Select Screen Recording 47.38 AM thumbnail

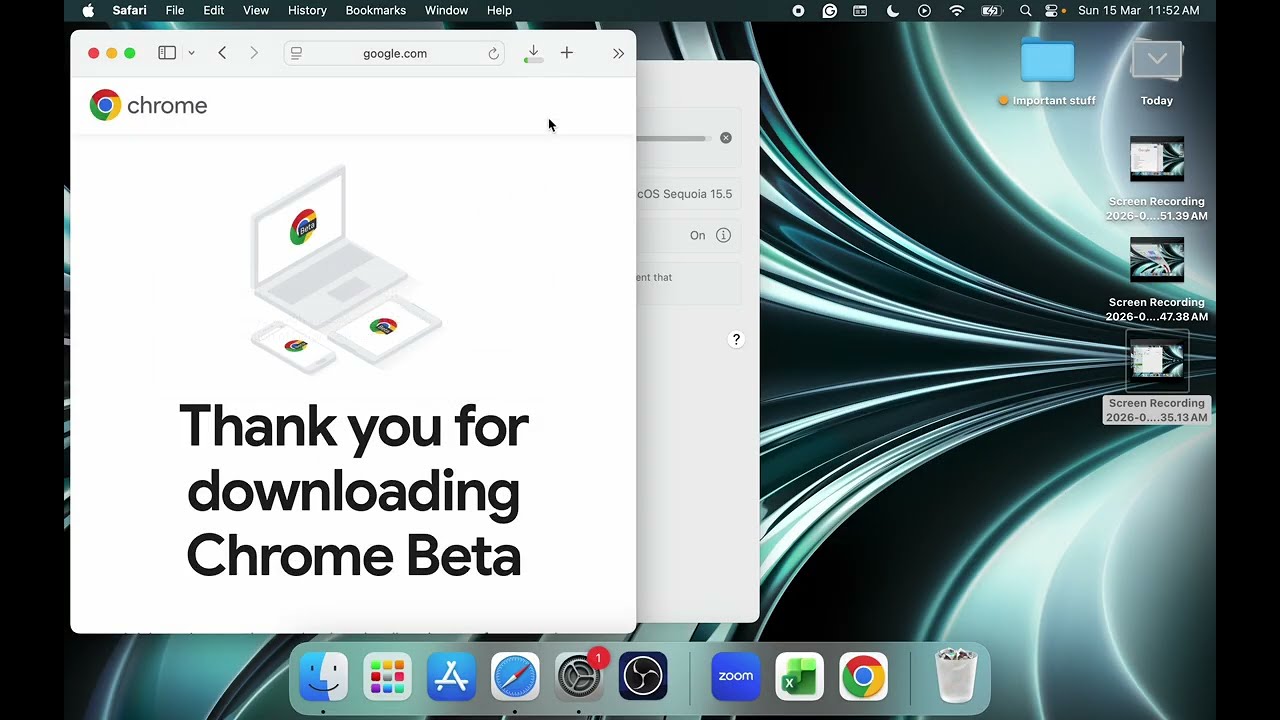(1157, 261)
